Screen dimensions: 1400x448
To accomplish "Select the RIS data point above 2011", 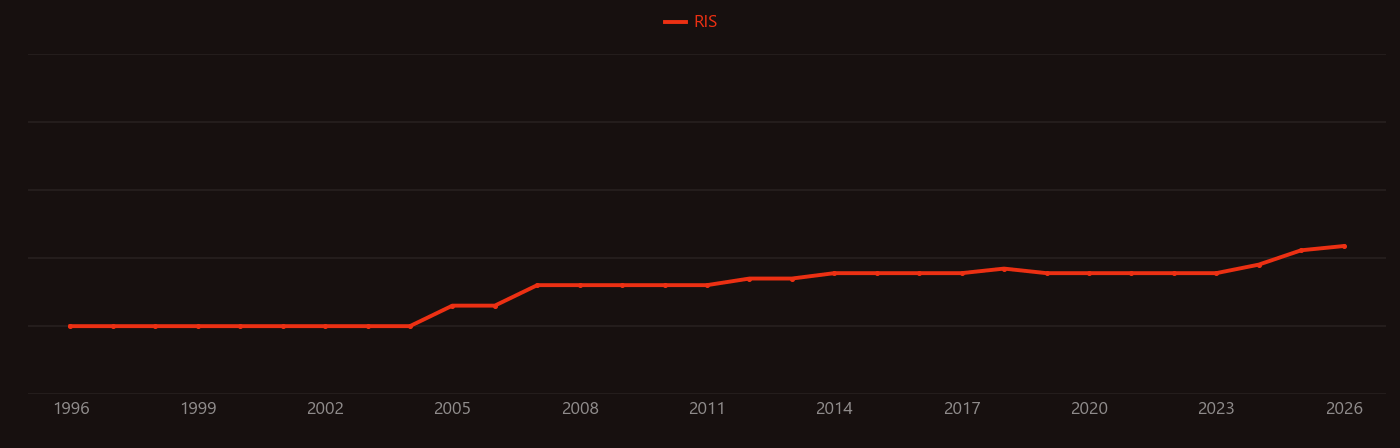I will click(x=707, y=285).
